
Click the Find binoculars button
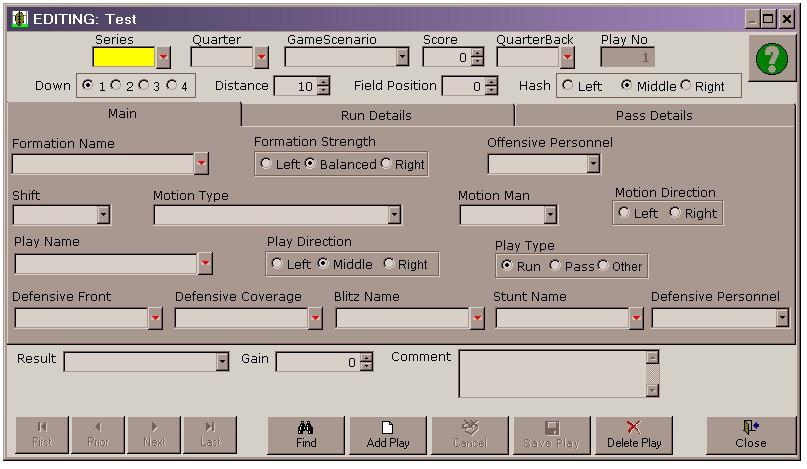306,434
